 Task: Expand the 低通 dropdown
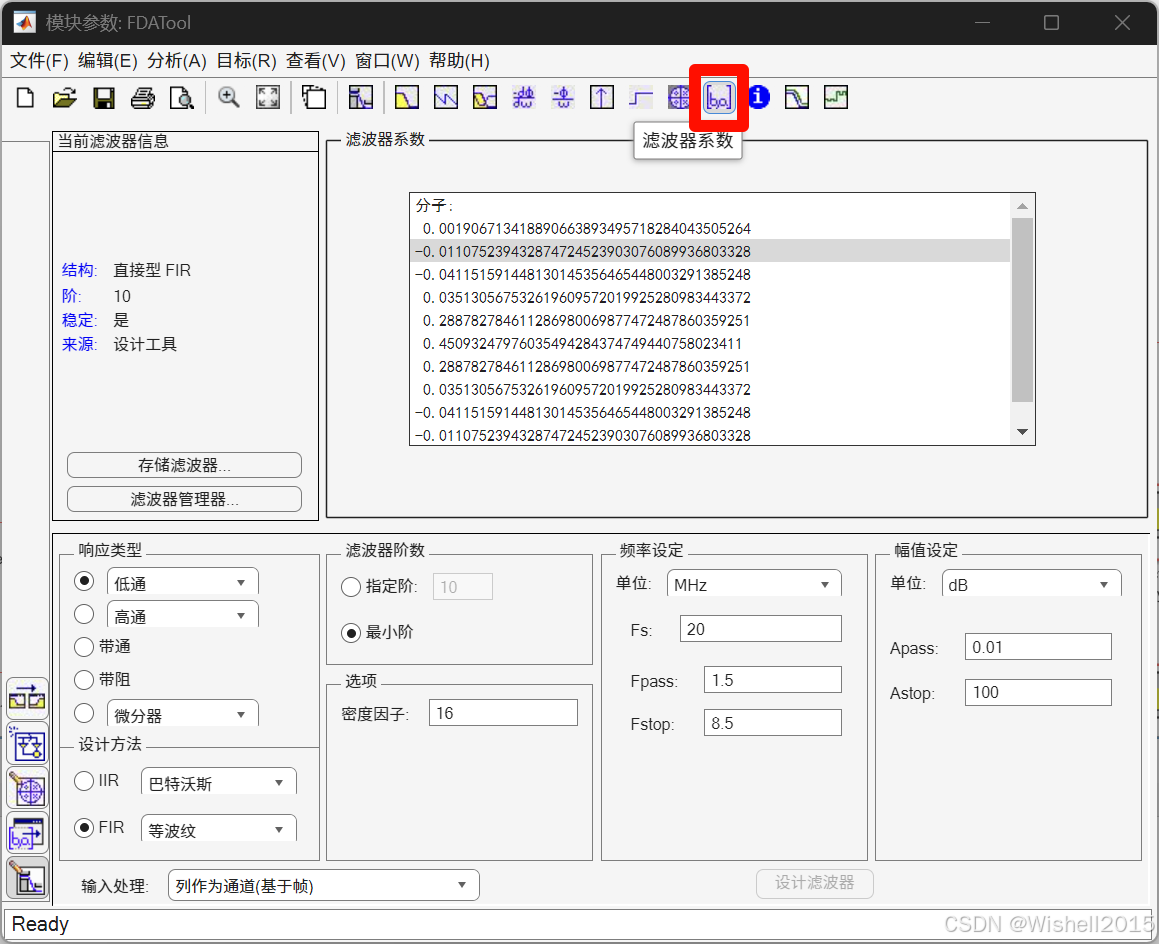click(x=183, y=583)
